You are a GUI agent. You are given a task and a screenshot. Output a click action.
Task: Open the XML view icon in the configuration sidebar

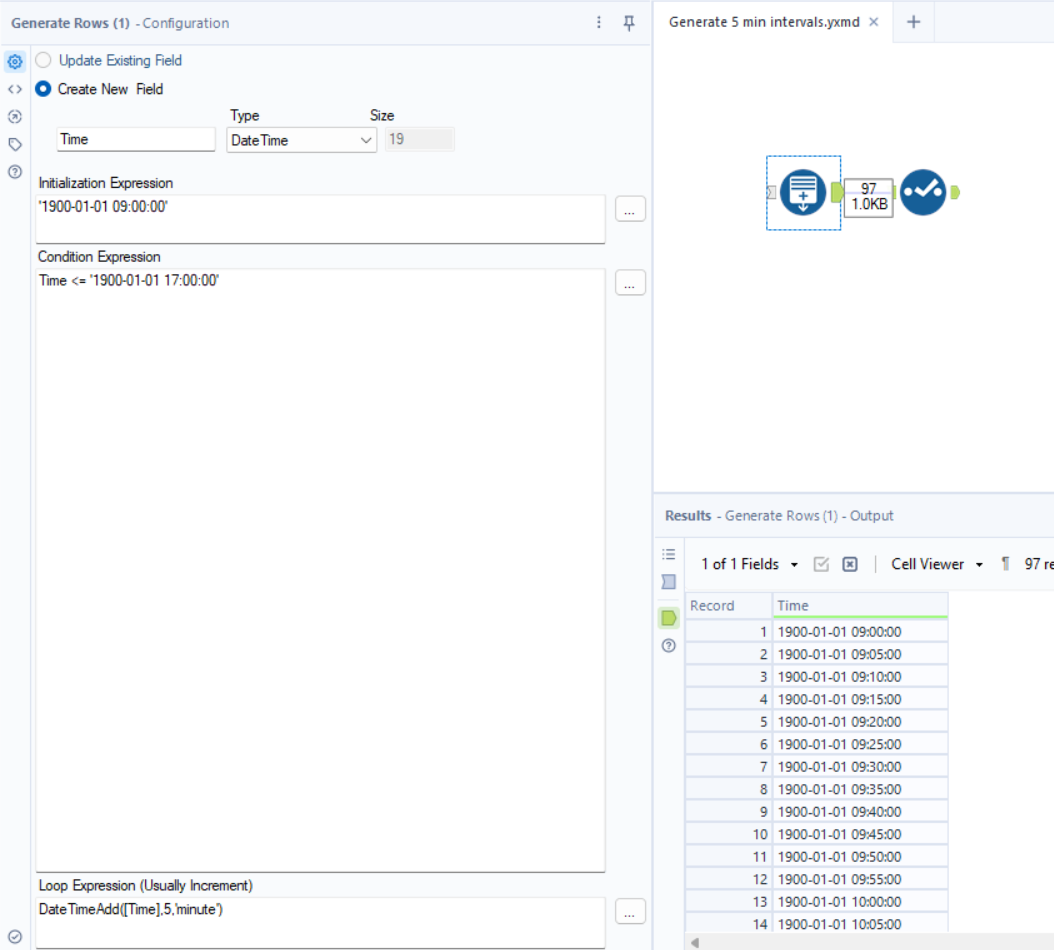[14, 89]
